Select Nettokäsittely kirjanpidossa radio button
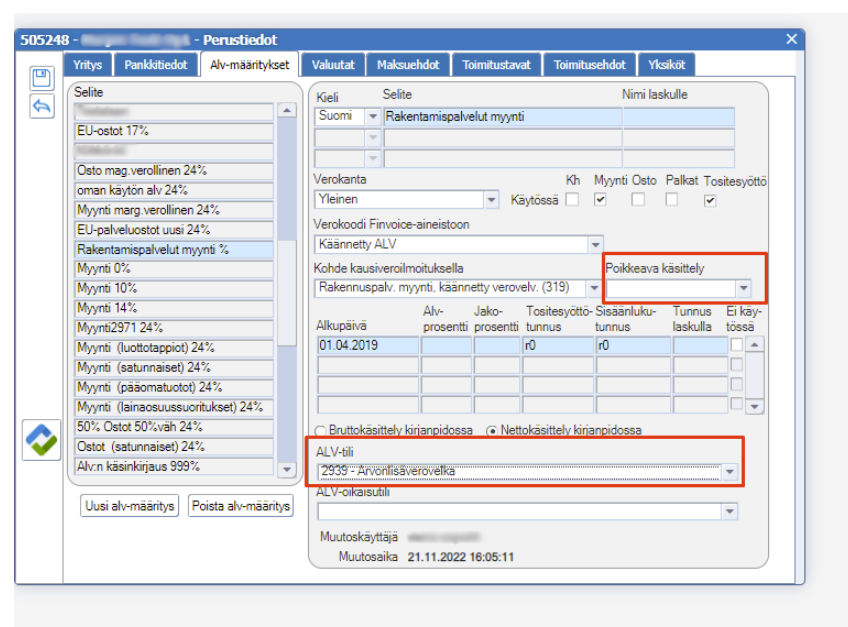 pos(492,431)
